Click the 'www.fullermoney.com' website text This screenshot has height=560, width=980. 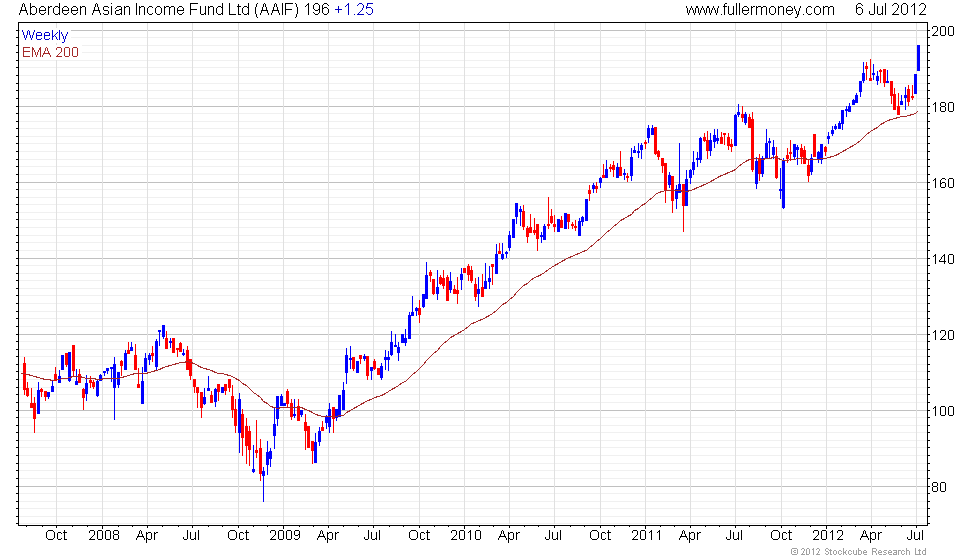pos(760,10)
